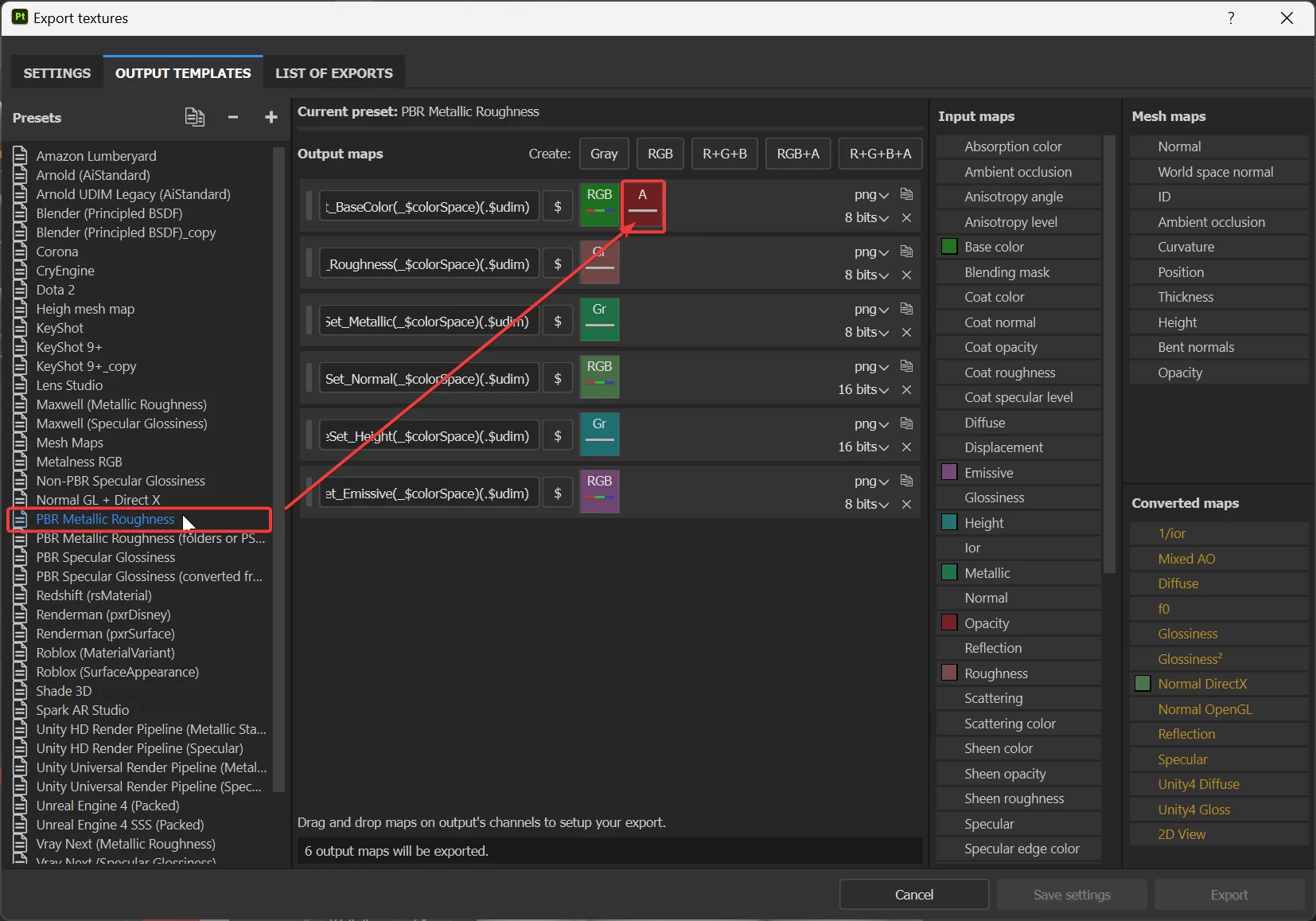Delete the Emissive output map

click(906, 504)
